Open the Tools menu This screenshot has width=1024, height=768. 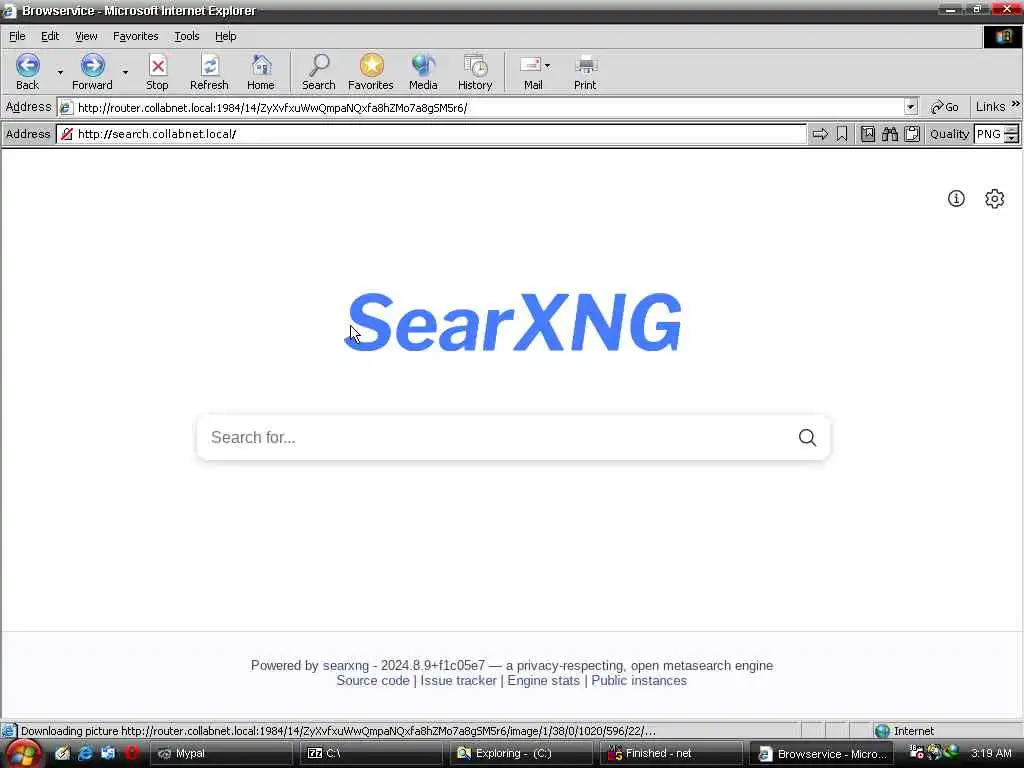(x=187, y=37)
